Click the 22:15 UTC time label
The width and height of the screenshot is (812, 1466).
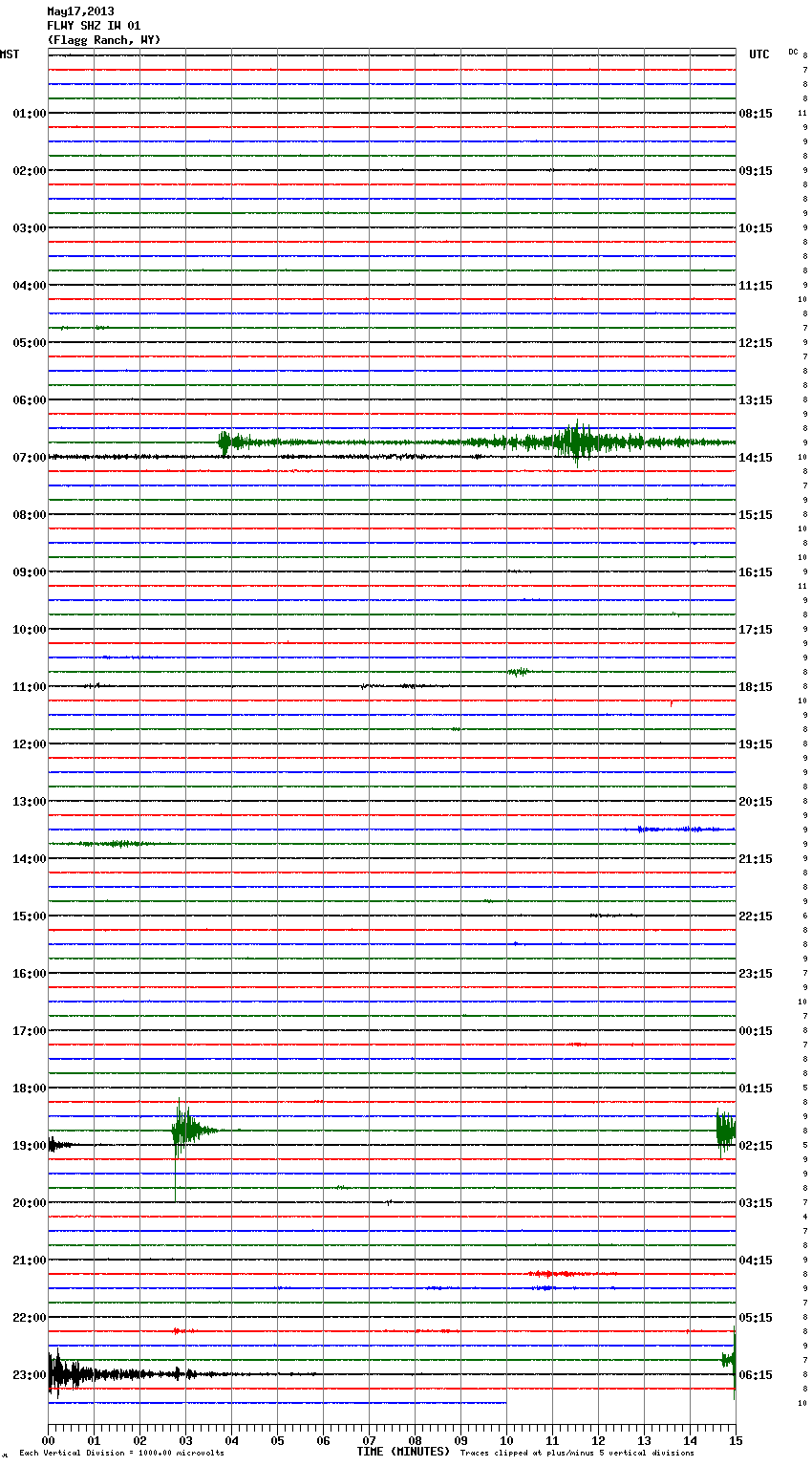point(756,916)
